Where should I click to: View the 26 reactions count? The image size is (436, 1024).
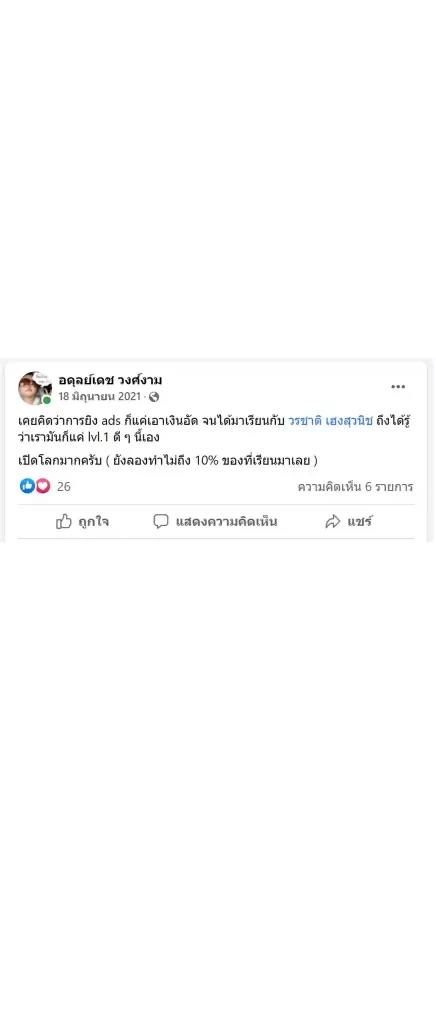point(63,487)
